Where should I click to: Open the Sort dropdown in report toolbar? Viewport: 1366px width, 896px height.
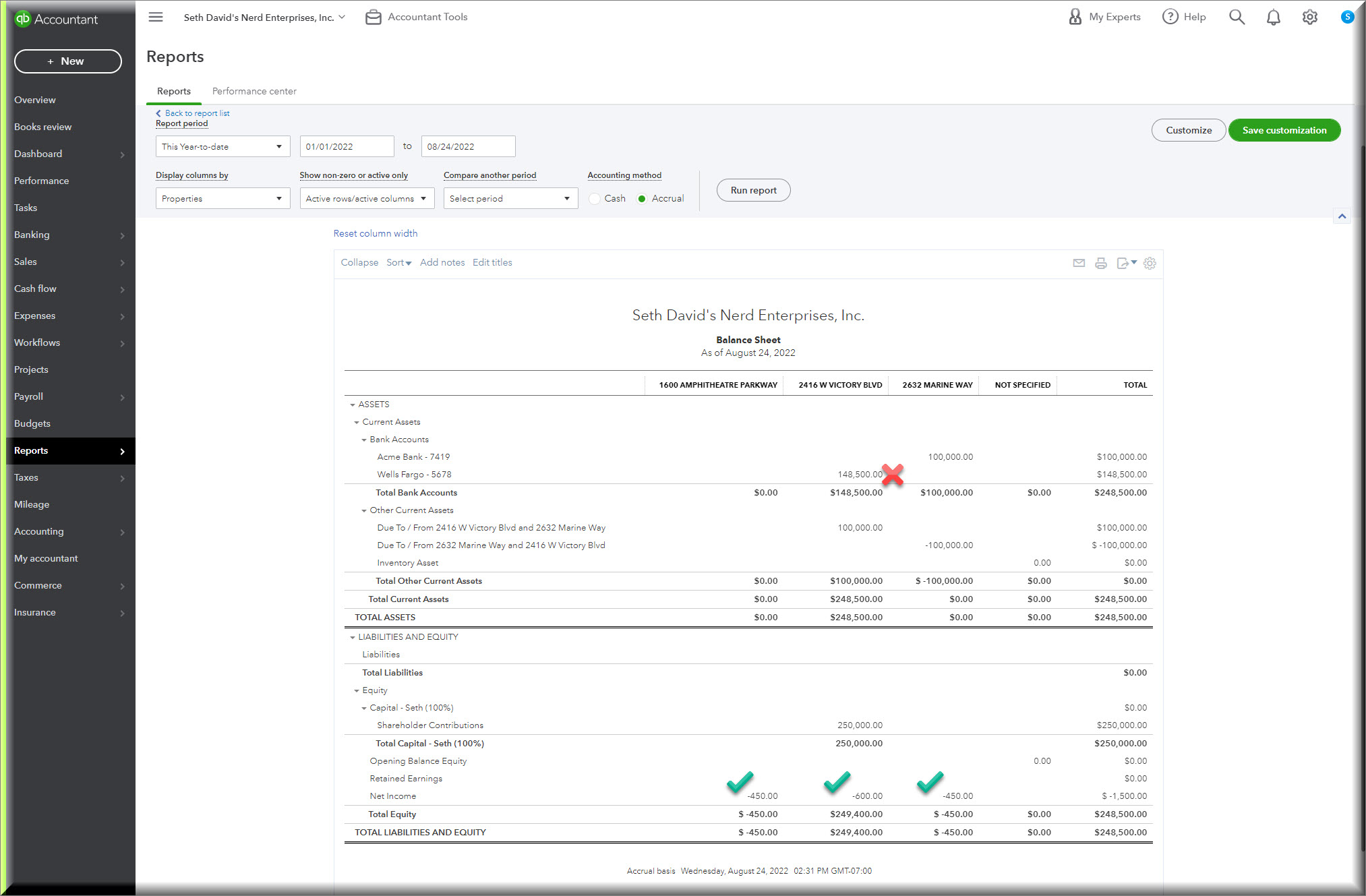[398, 262]
